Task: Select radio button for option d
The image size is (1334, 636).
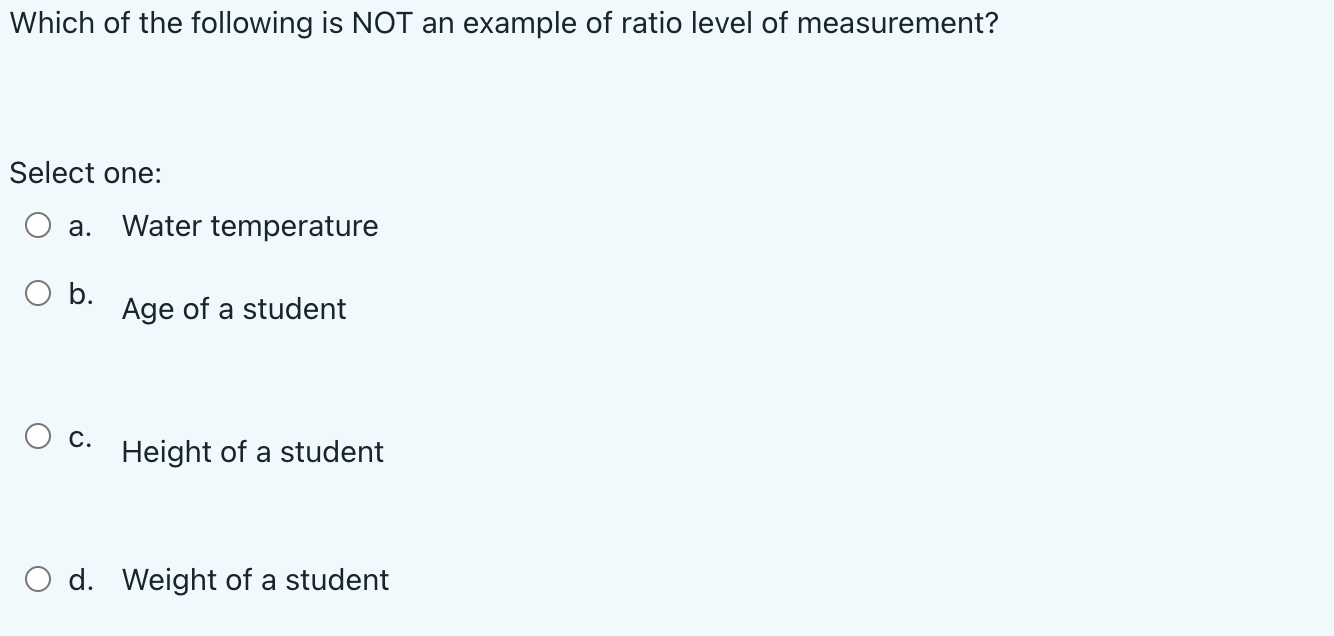Action: pos(39,578)
